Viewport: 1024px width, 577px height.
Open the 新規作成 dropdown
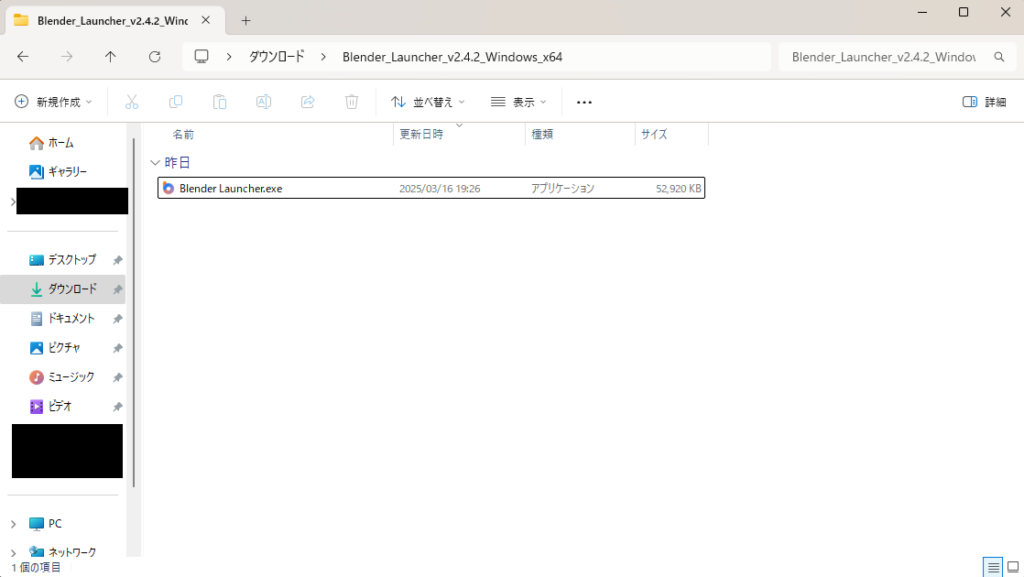[54, 102]
